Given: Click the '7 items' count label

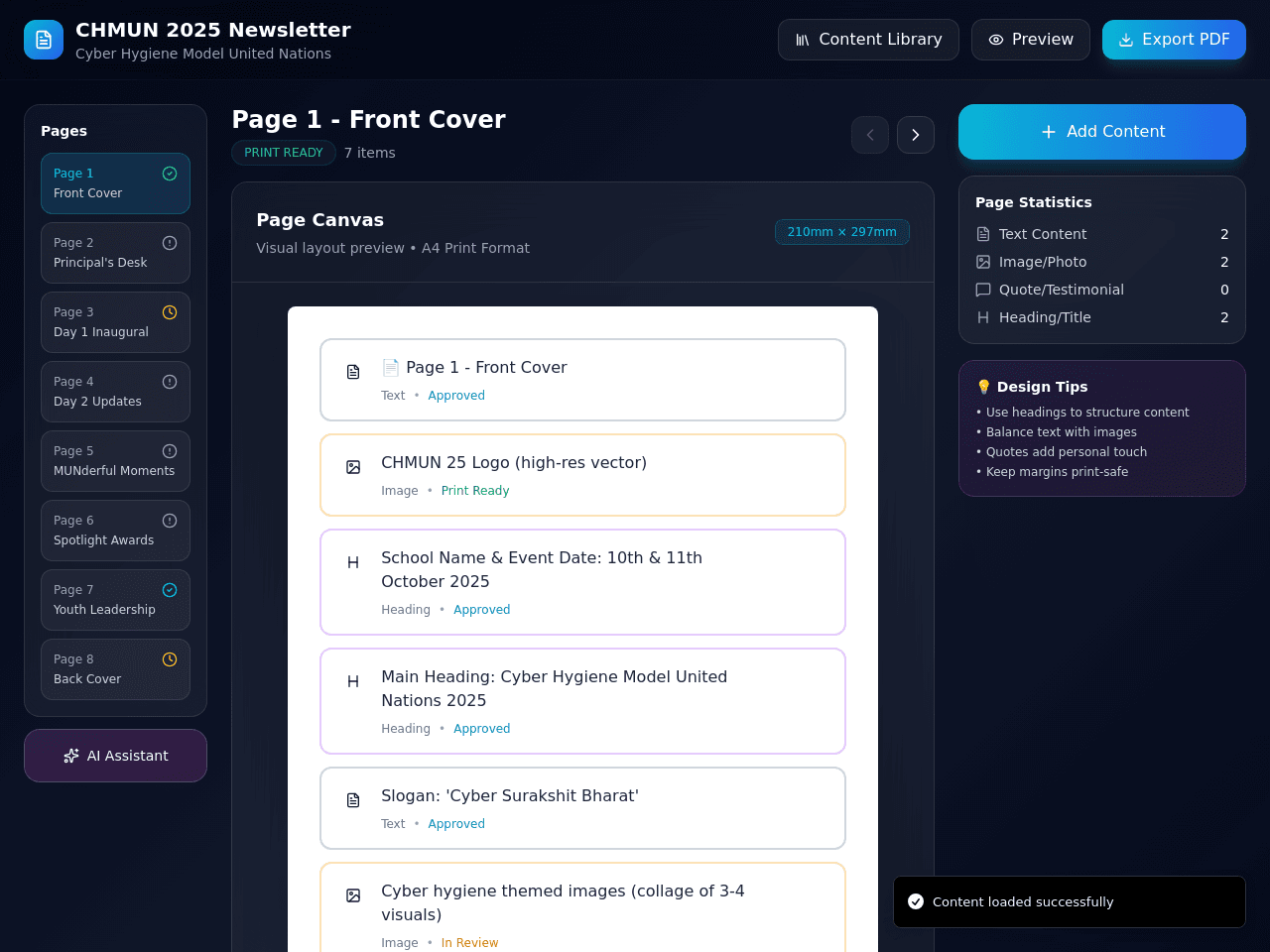Looking at the screenshot, I should (370, 153).
